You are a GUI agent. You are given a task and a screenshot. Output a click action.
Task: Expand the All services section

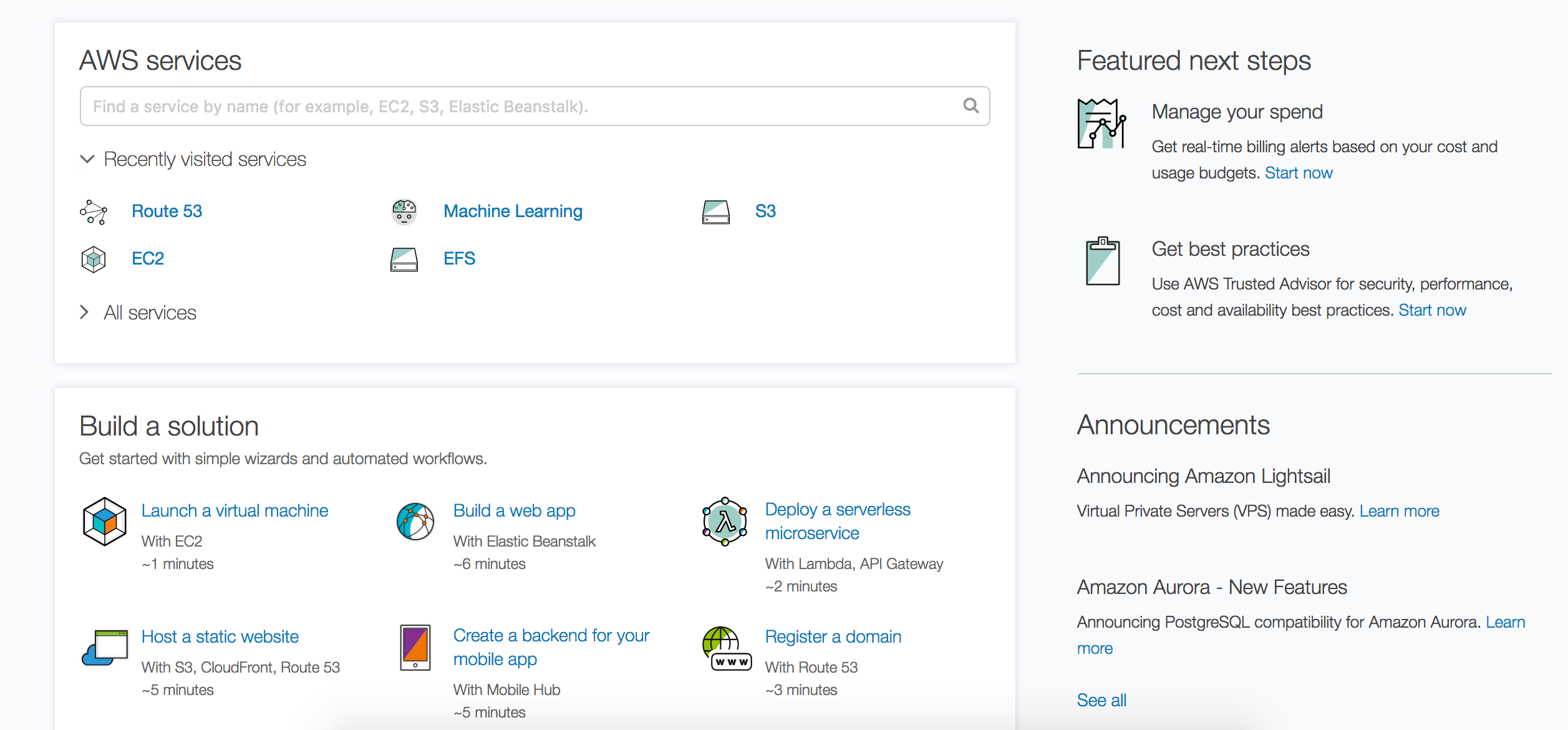[85, 312]
